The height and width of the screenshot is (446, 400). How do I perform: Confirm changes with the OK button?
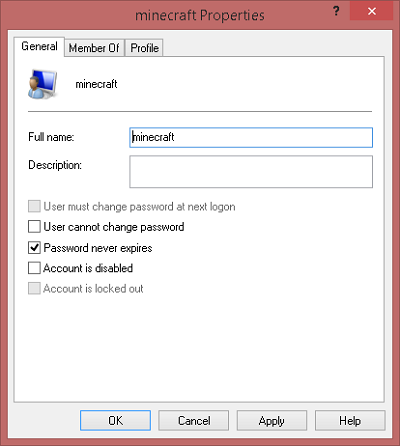click(x=115, y=421)
